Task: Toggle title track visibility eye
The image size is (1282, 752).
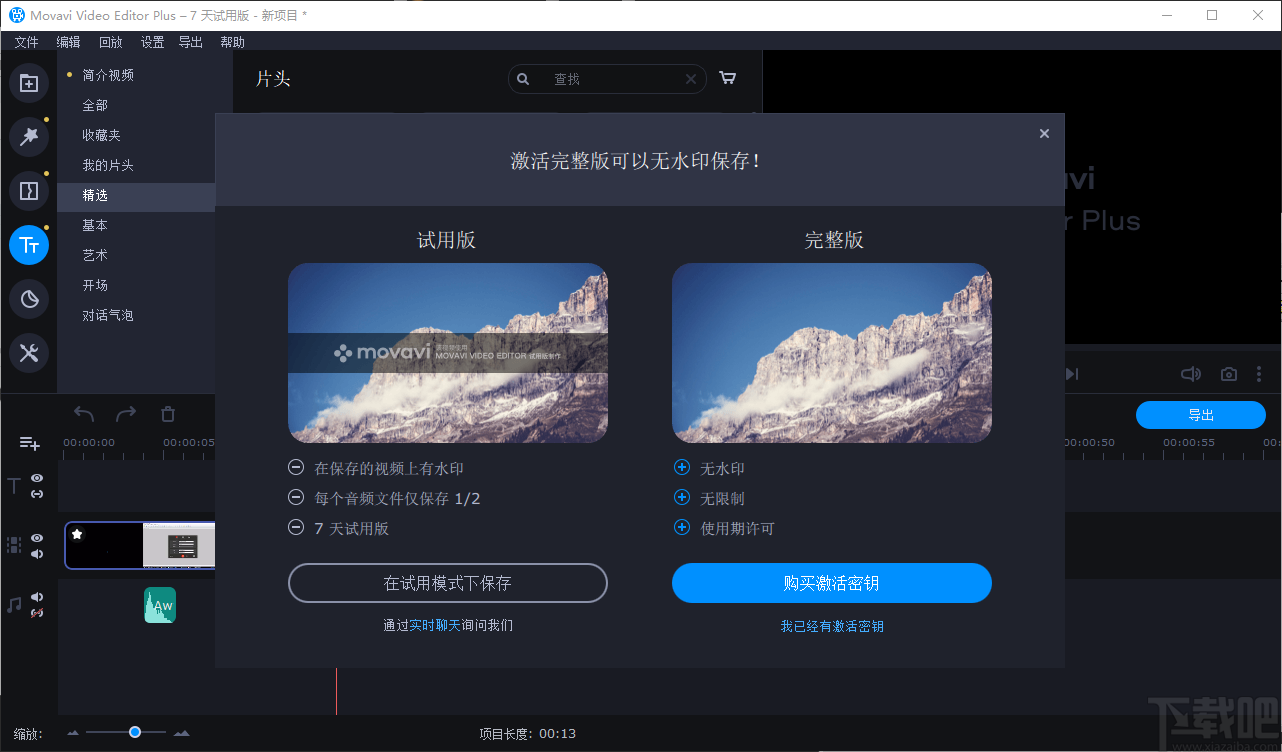Action: (x=37, y=479)
